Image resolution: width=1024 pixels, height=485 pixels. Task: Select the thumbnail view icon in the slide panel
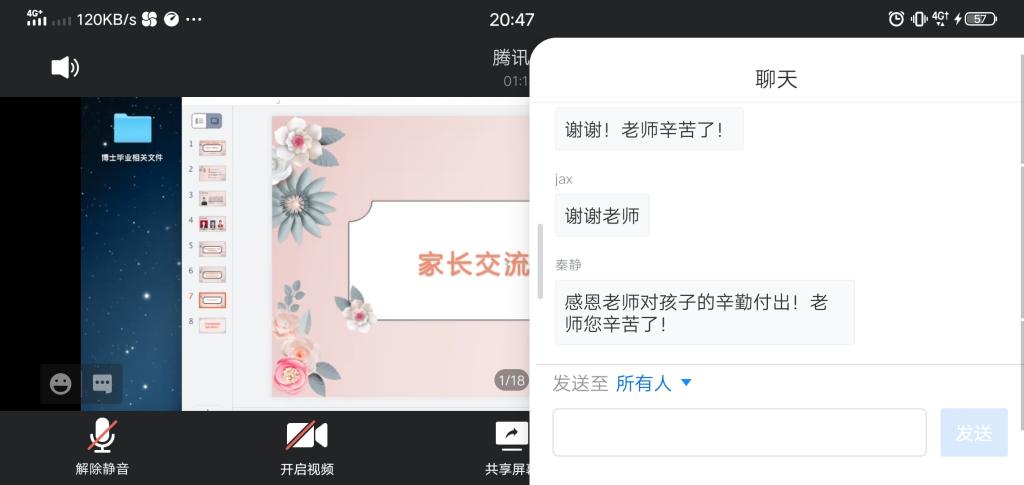(214, 121)
